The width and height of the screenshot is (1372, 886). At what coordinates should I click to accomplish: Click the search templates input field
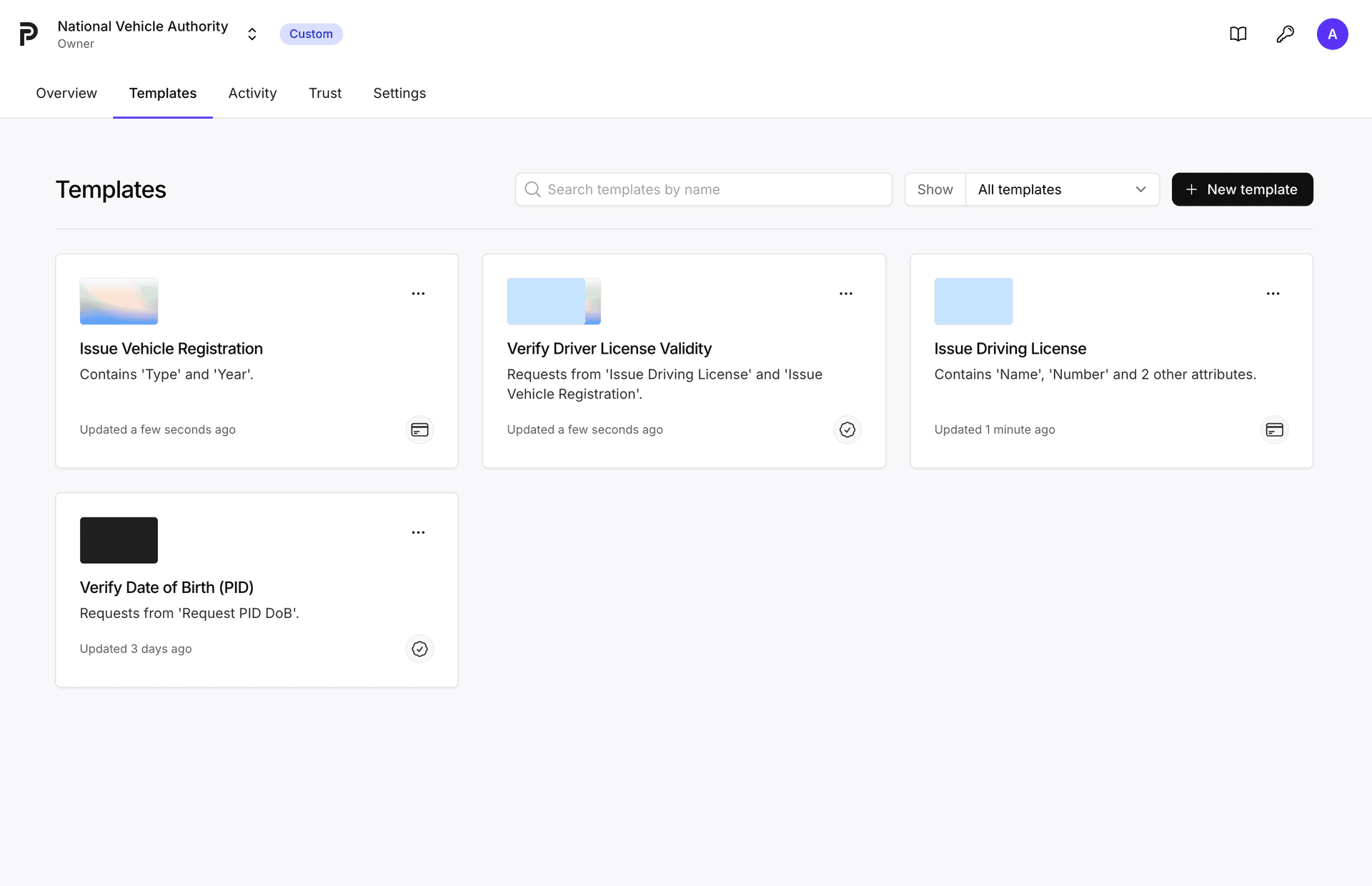(x=702, y=189)
